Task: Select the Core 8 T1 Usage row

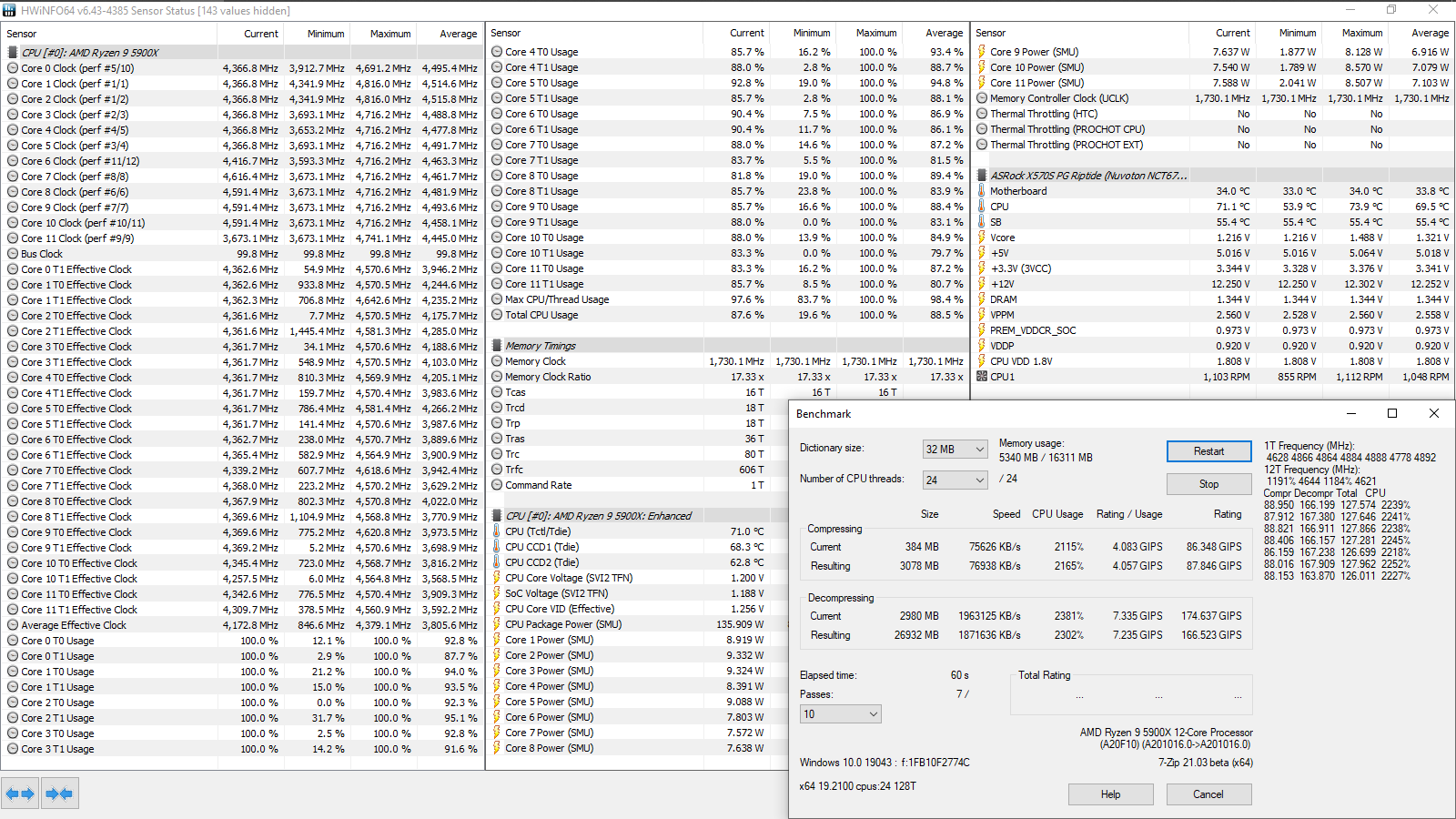Action: coord(727,191)
